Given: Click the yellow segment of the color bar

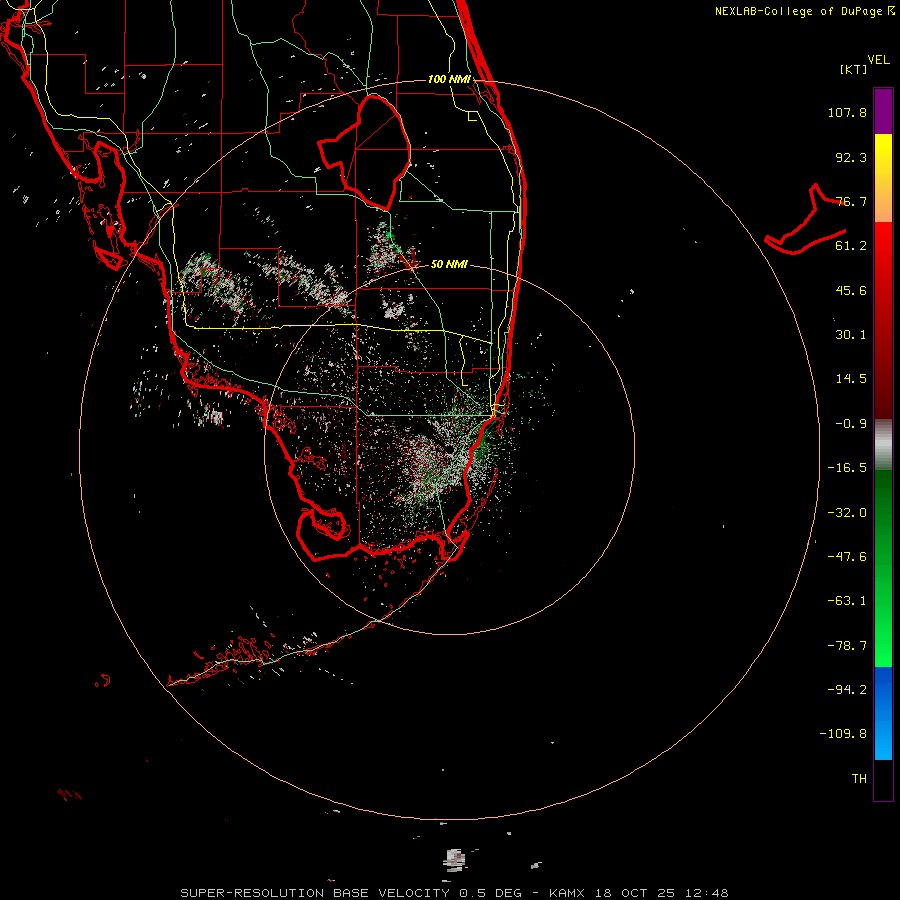Looking at the screenshot, I should 883,155.
